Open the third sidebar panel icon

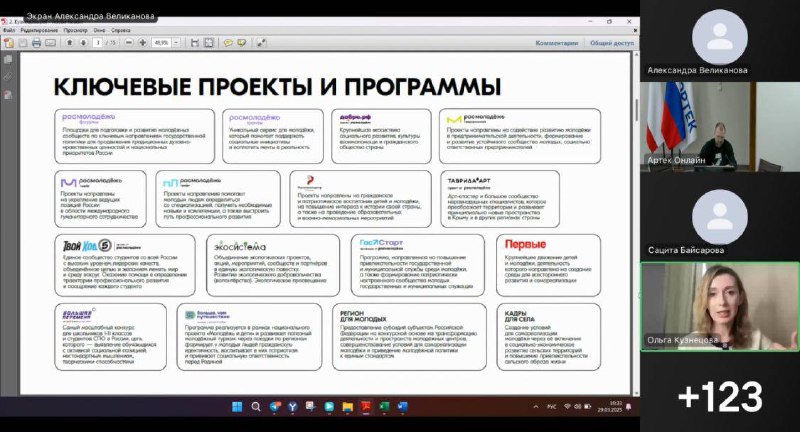pos(8,95)
